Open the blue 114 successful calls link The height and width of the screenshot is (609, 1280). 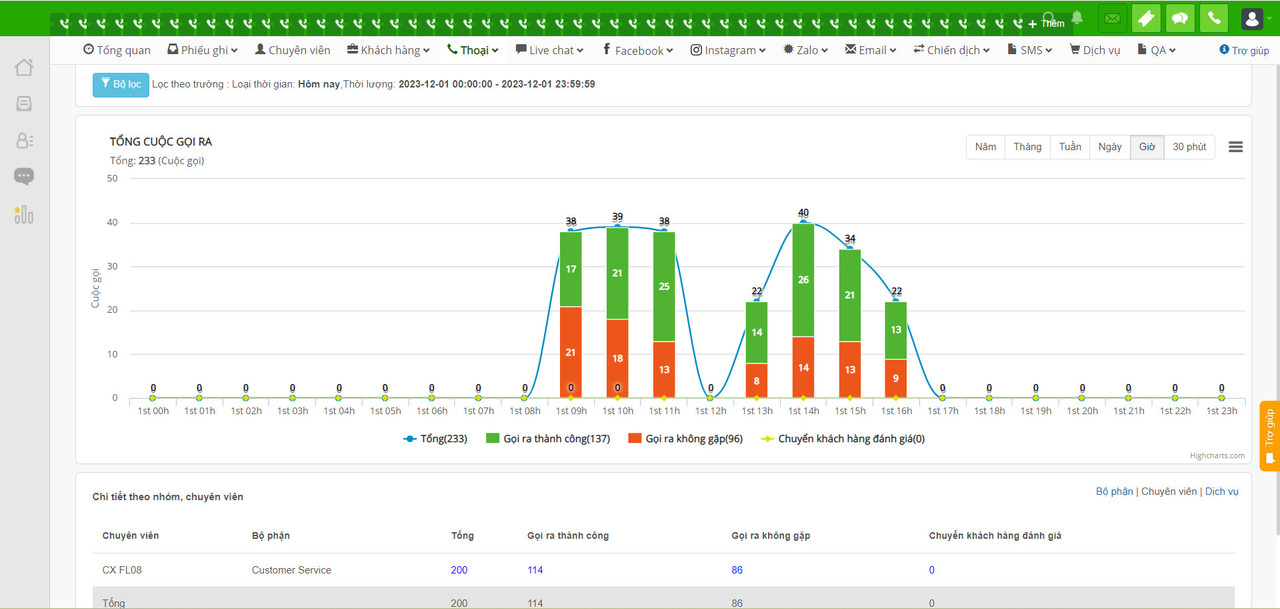[536, 570]
